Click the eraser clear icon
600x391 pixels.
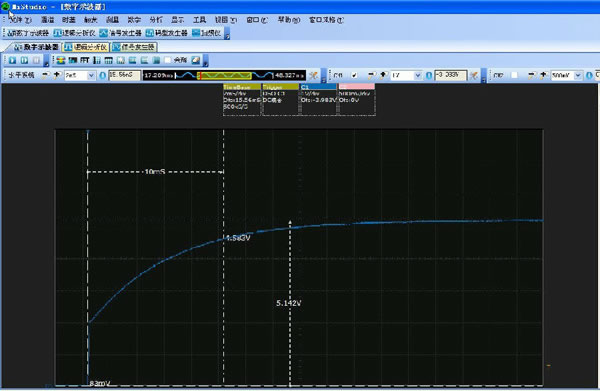(196, 60)
